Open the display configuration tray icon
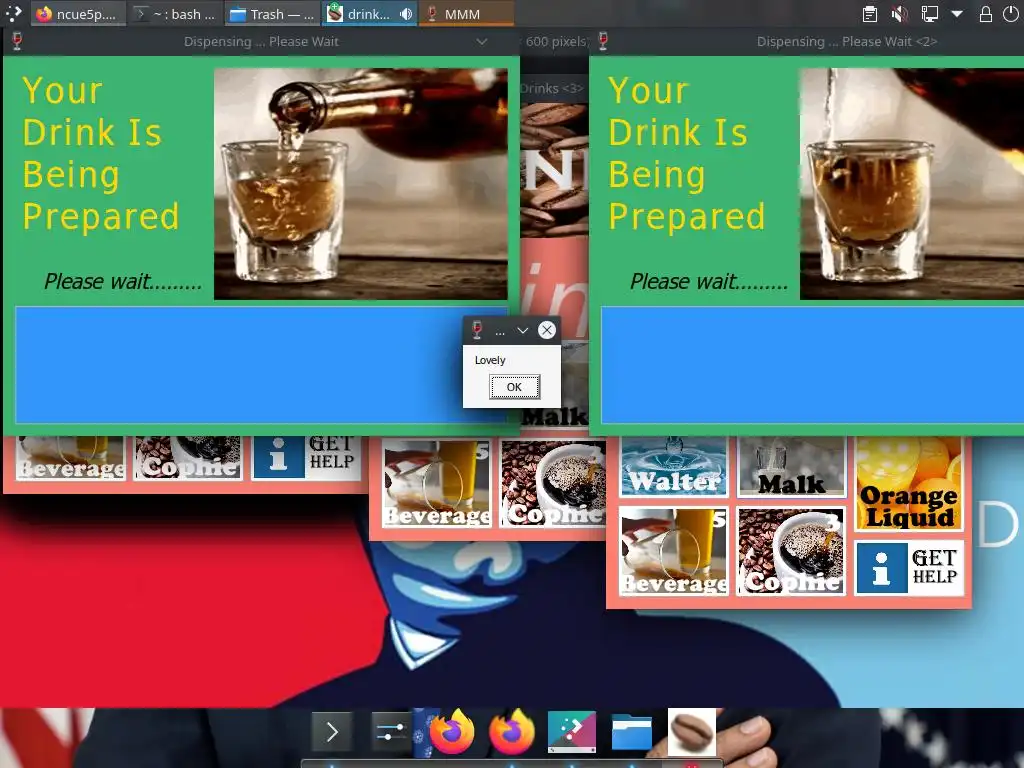This screenshot has height=768, width=1024. click(x=929, y=14)
